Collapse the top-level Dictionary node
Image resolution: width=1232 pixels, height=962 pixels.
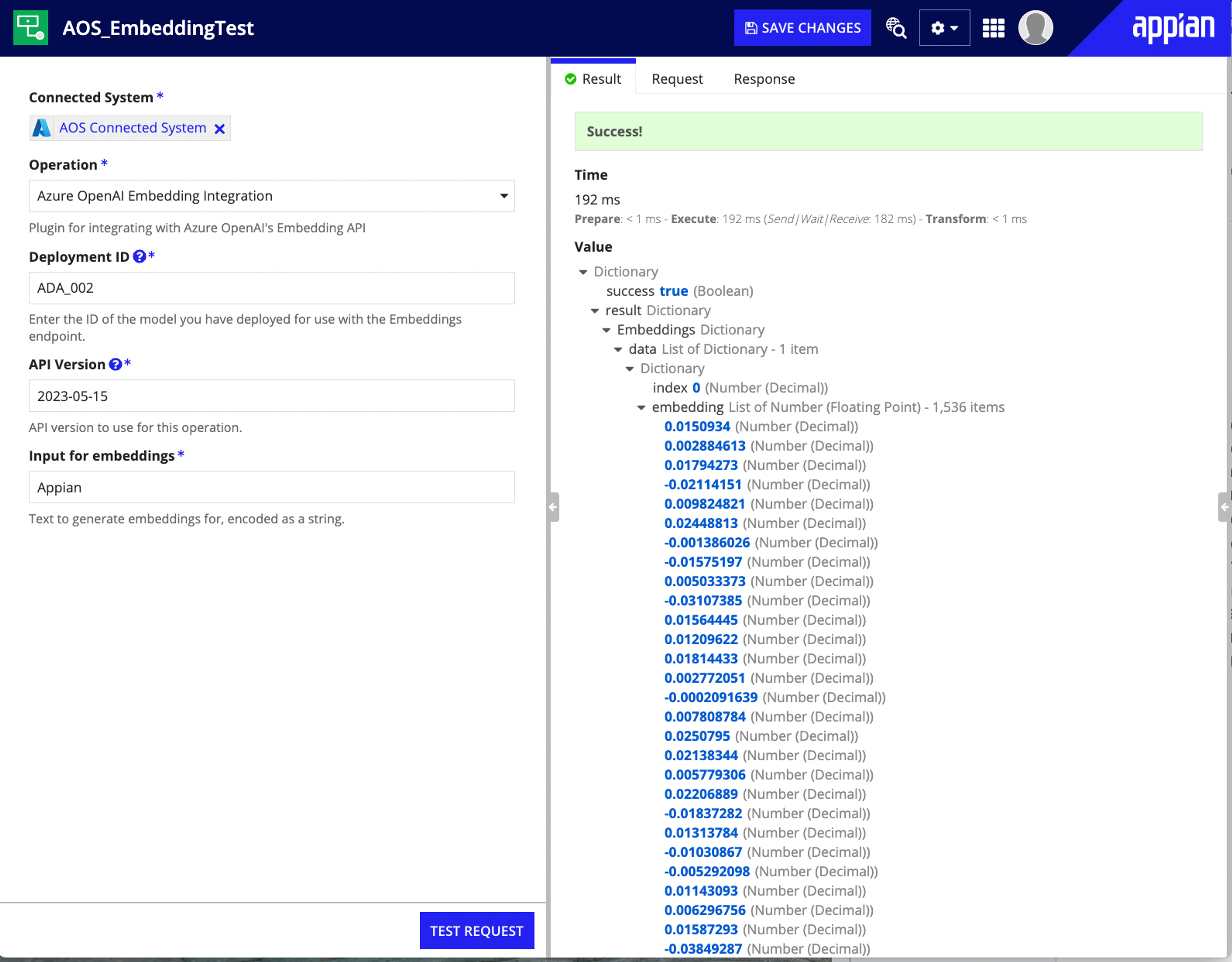pyautogui.click(x=583, y=272)
